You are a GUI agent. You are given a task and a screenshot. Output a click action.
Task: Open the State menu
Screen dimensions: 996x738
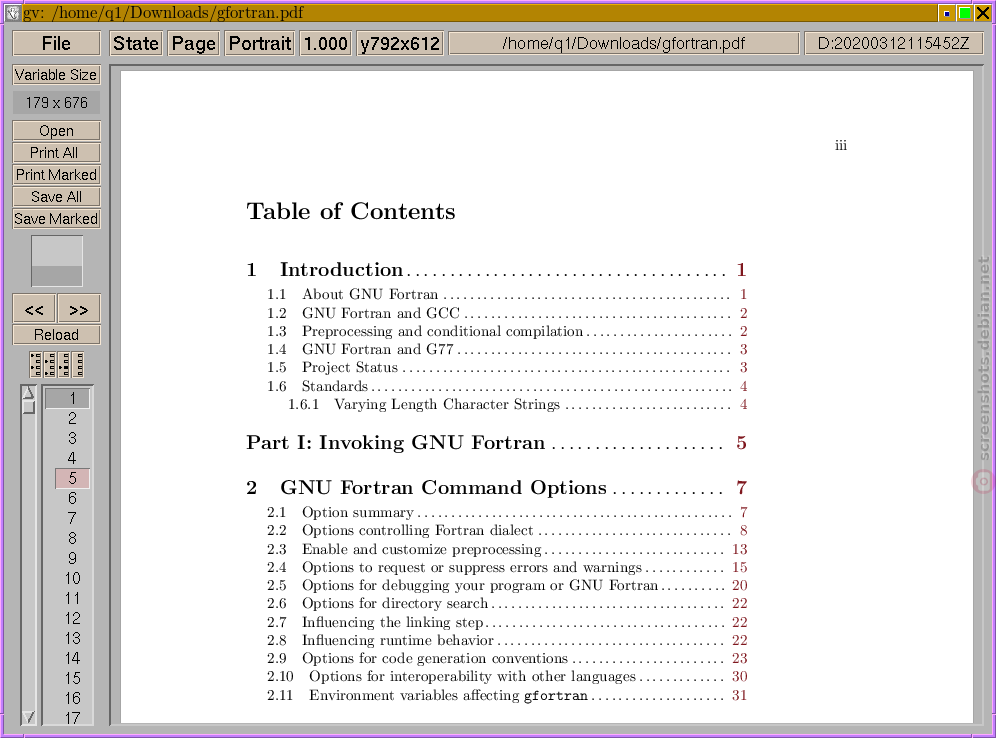pos(136,43)
